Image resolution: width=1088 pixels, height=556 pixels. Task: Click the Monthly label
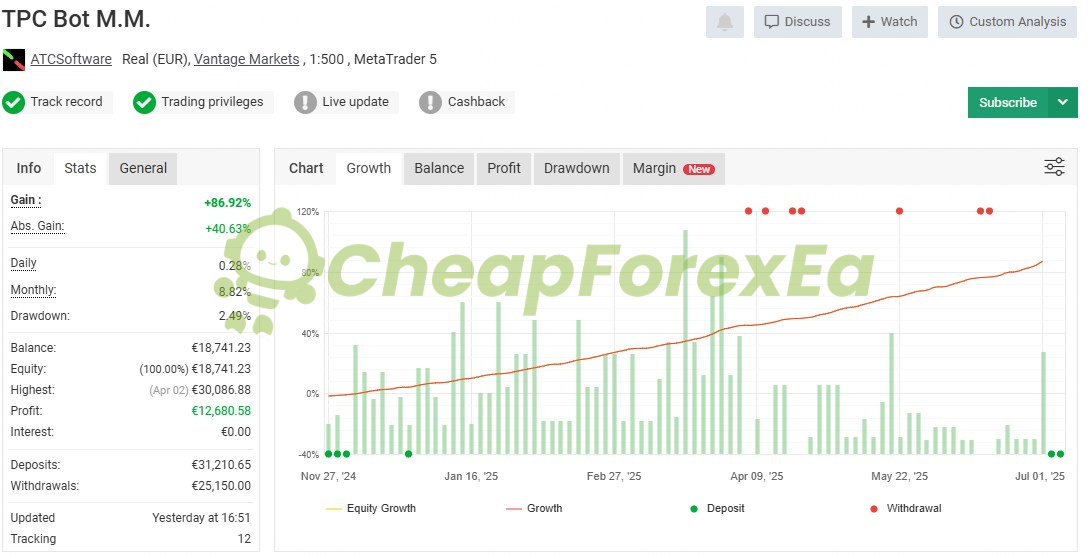(33, 290)
